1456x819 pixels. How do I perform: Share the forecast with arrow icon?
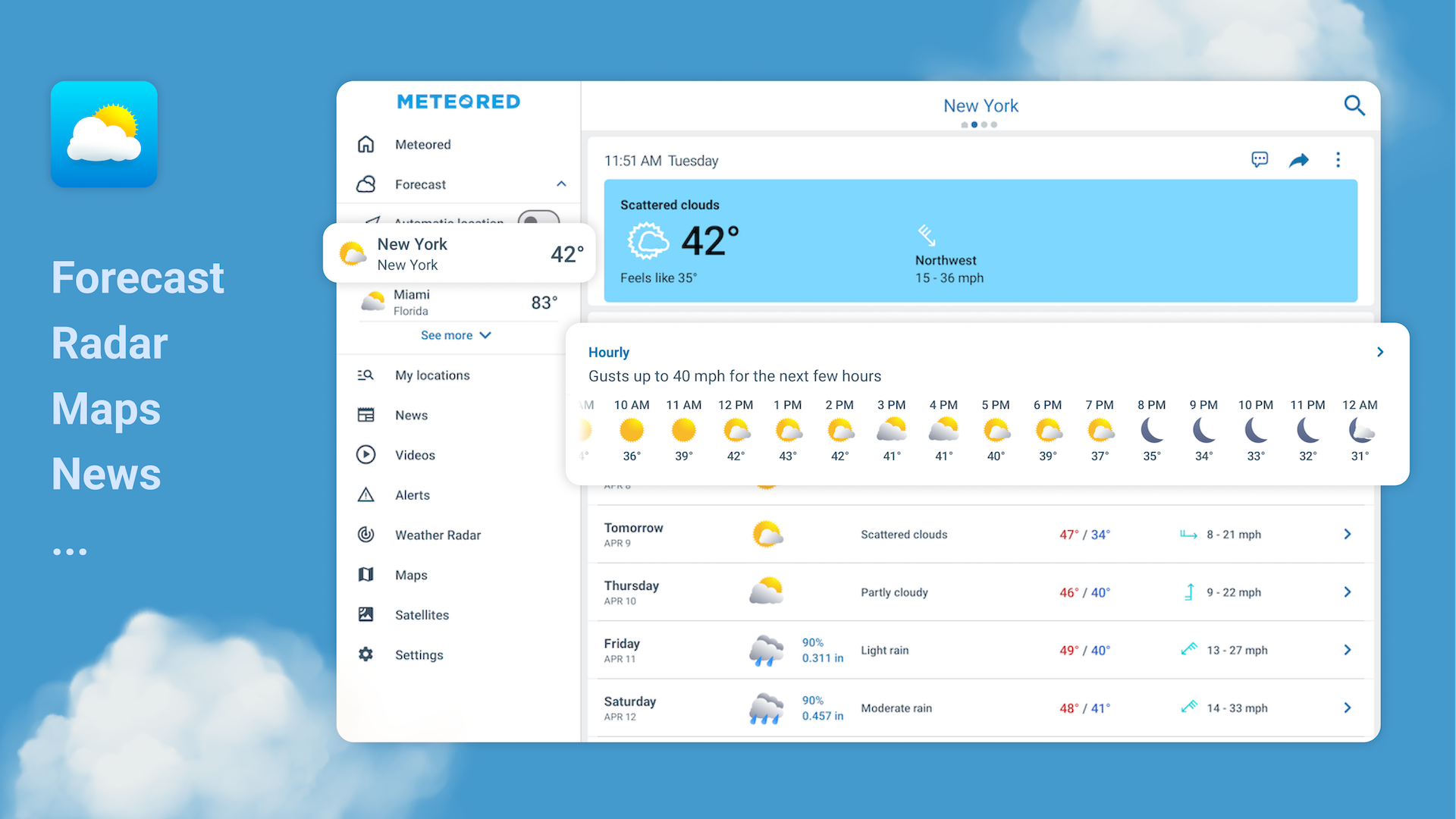click(1299, 160)
